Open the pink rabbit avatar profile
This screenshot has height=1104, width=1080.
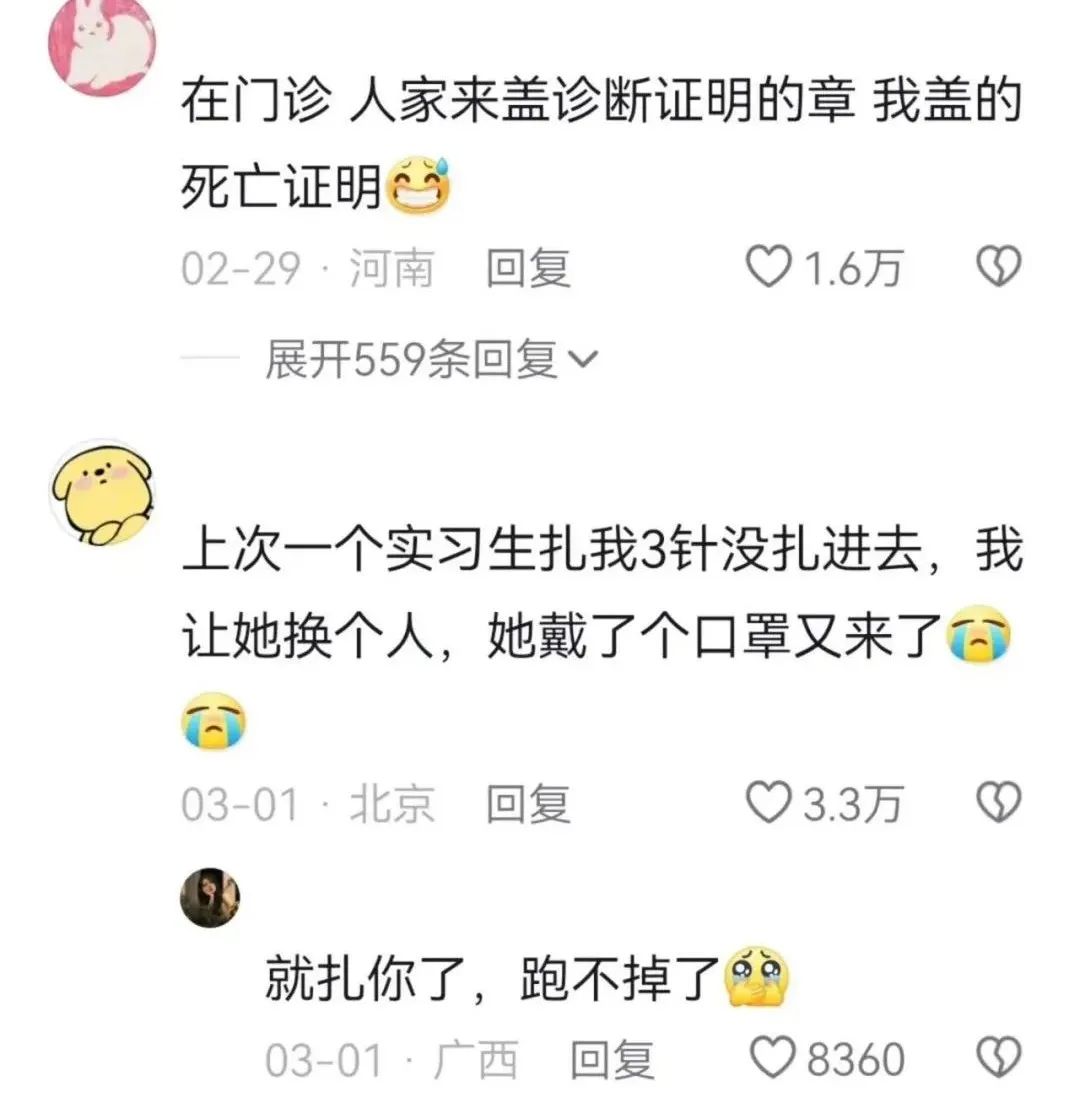[x=101, y=45]
